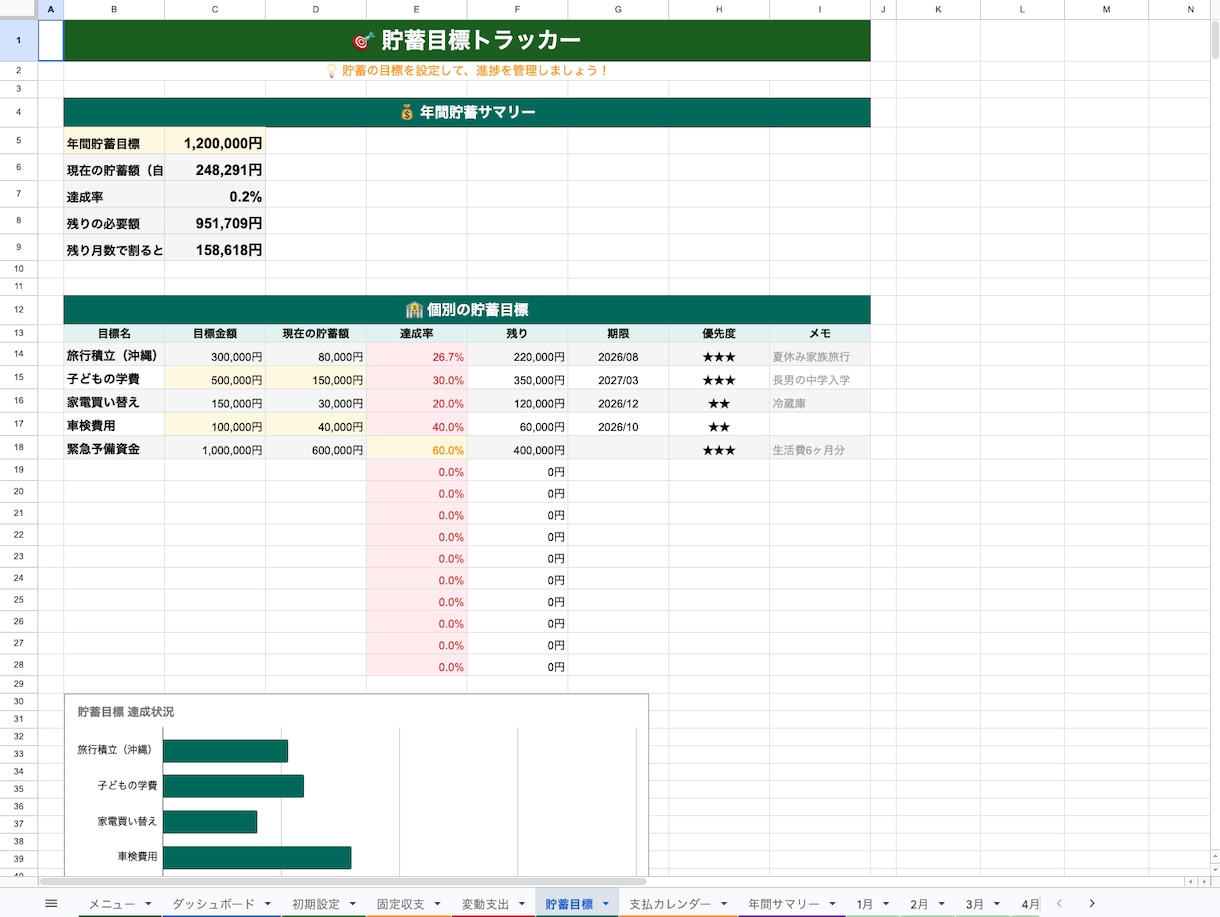This screenshot has height=917, width=1220.
Task: Select the 年間貯蓄サマリー header cell
Action: click(x=467, y=112)
